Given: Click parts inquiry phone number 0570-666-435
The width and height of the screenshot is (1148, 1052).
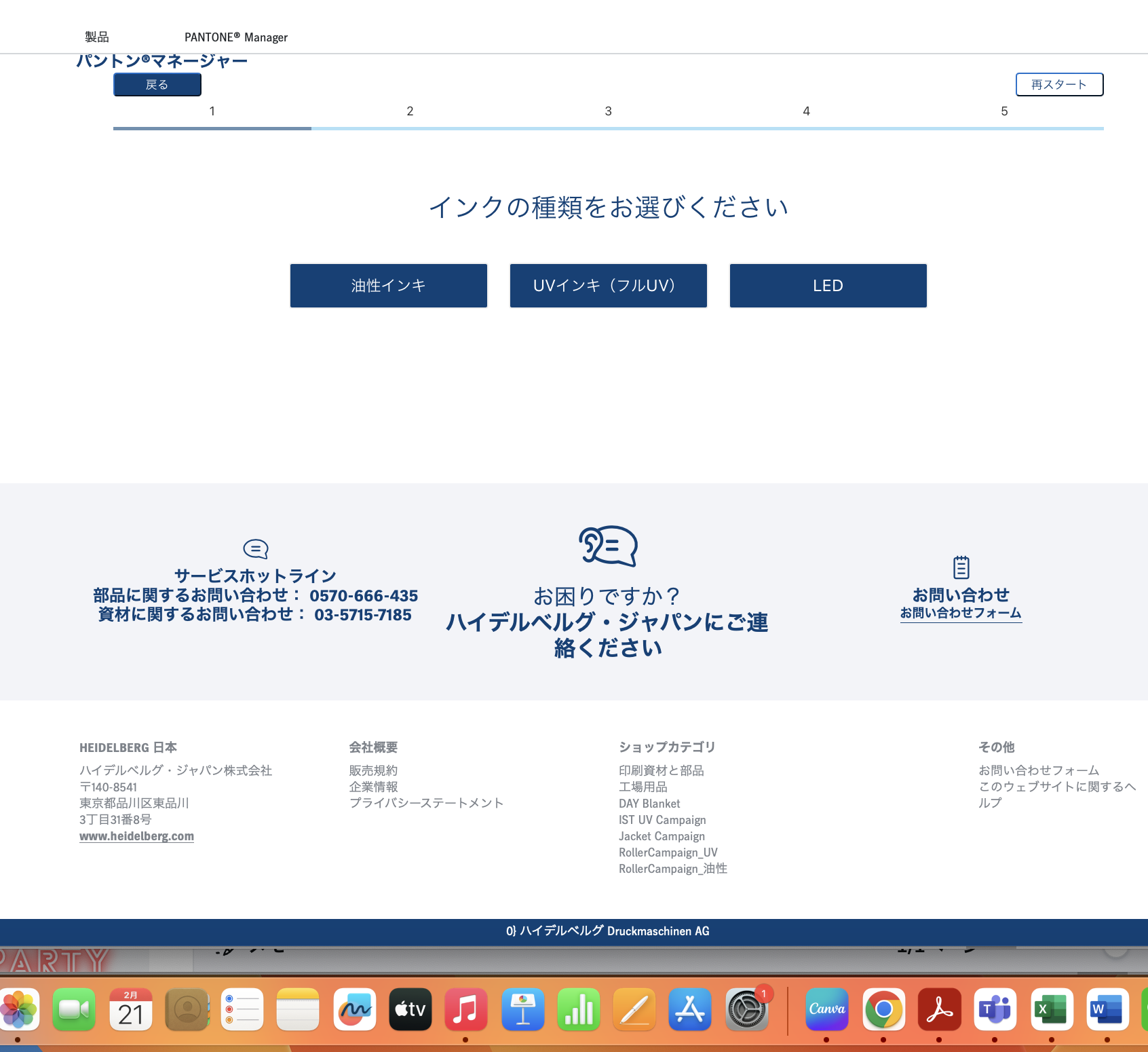Looking at the screenshot, I should click(x=364, y=596).
